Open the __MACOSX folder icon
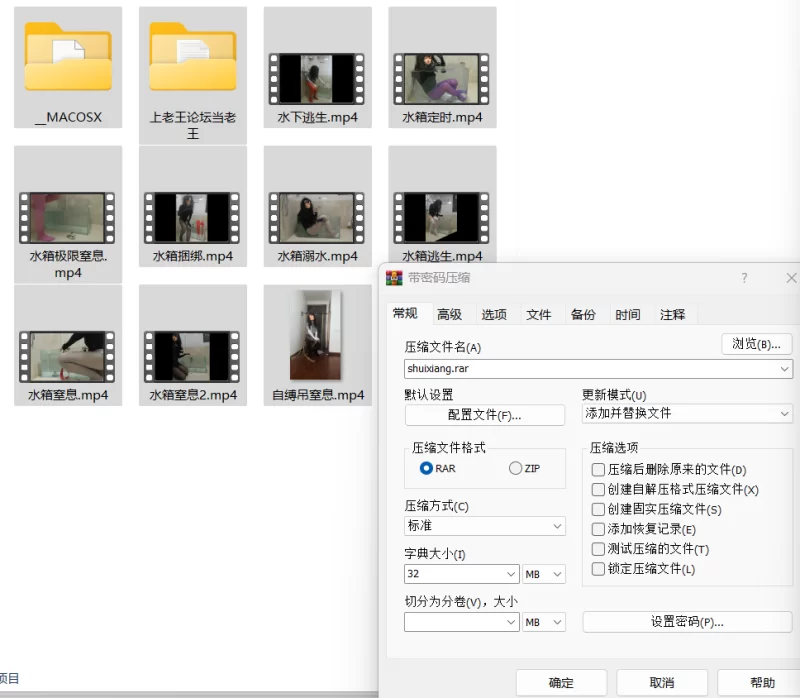This screenshot has width=800, height=698. (68, 57)
